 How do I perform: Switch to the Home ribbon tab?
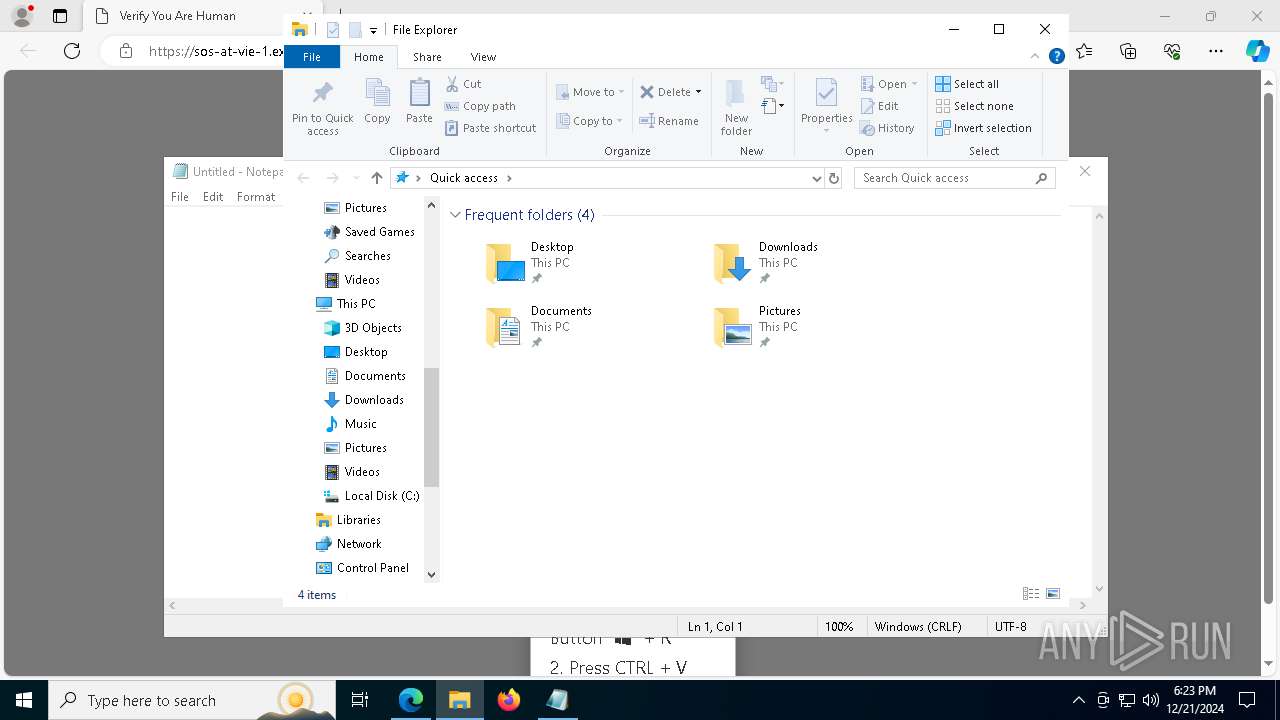[369, 57]
